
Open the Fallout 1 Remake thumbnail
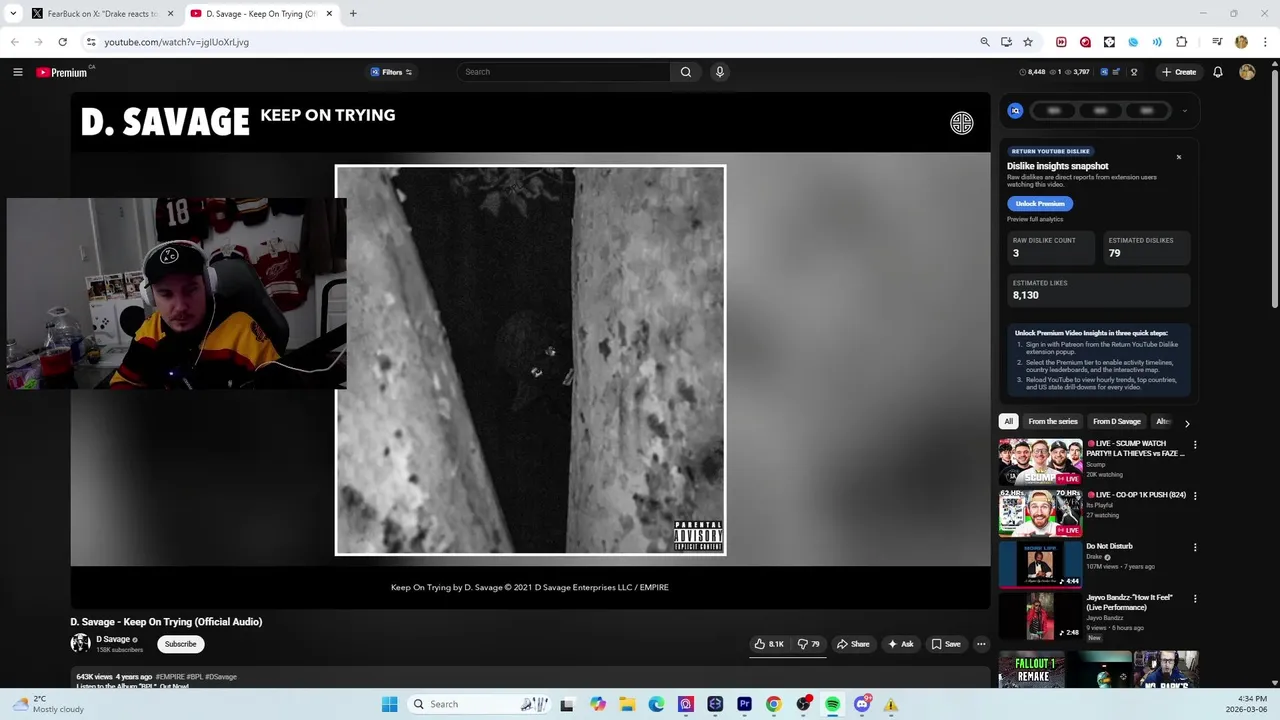[x=1030, y=670]
